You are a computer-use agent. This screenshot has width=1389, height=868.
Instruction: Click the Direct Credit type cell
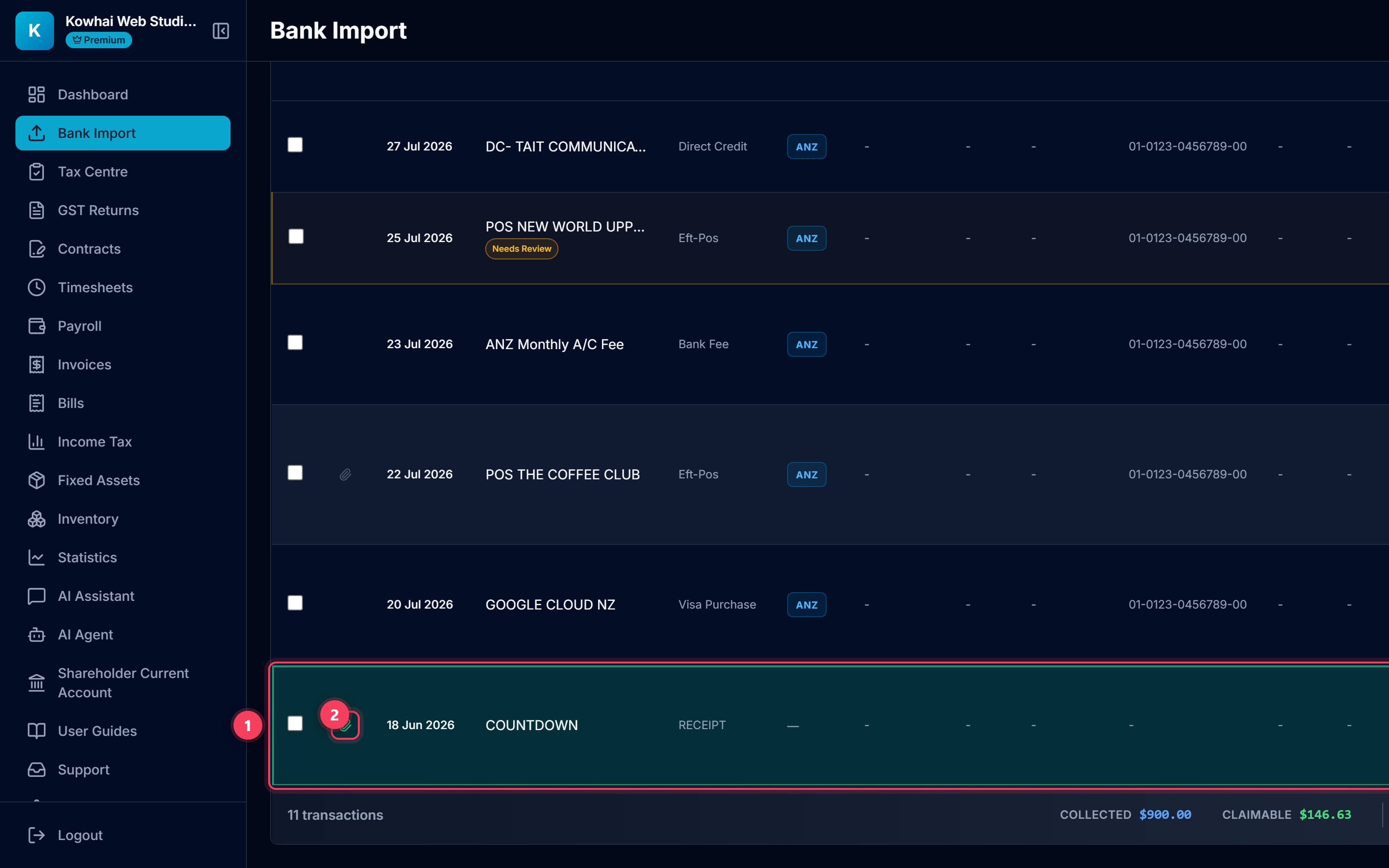712,147
